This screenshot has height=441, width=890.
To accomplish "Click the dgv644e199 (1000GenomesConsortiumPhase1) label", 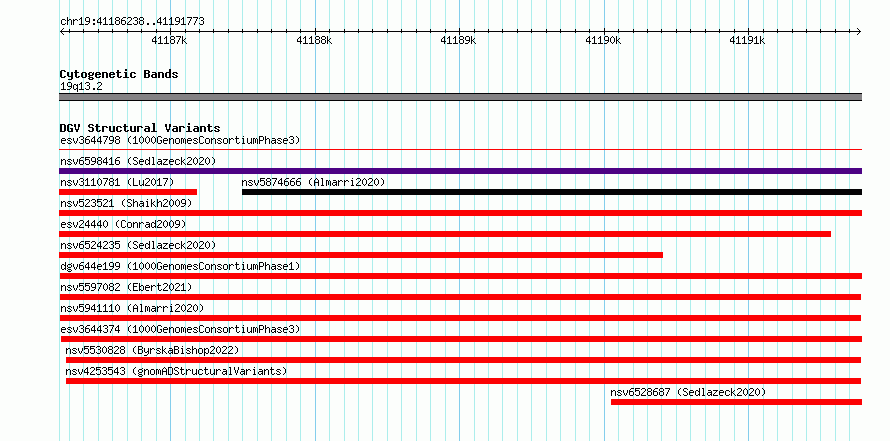I will [x=180, y=266].
